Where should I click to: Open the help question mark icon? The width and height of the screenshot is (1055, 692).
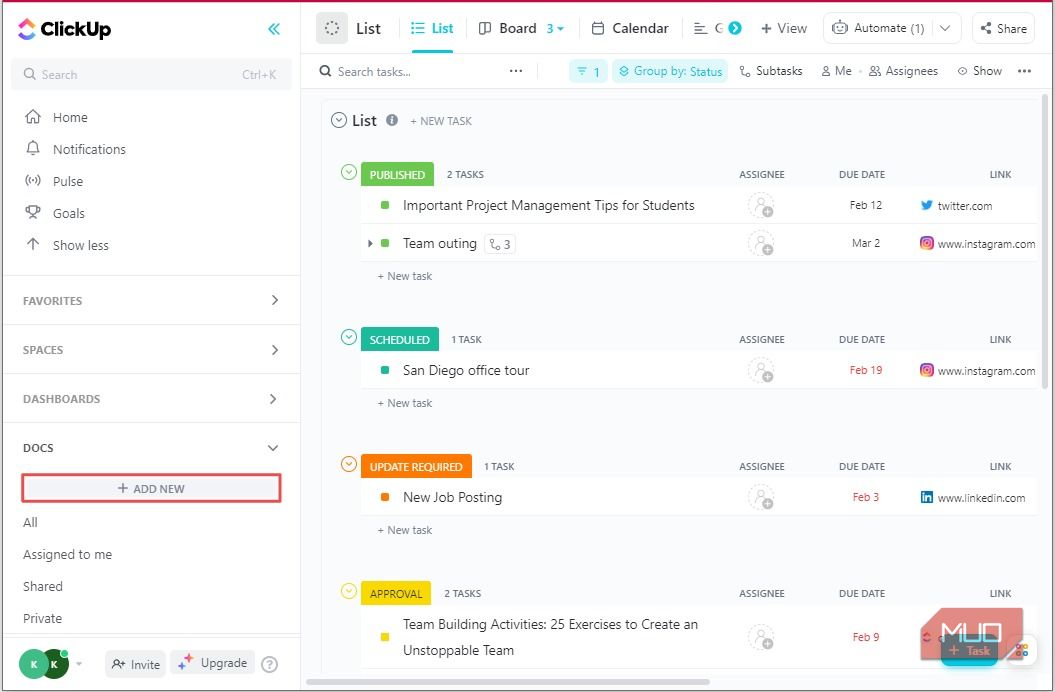click(269, 664)
